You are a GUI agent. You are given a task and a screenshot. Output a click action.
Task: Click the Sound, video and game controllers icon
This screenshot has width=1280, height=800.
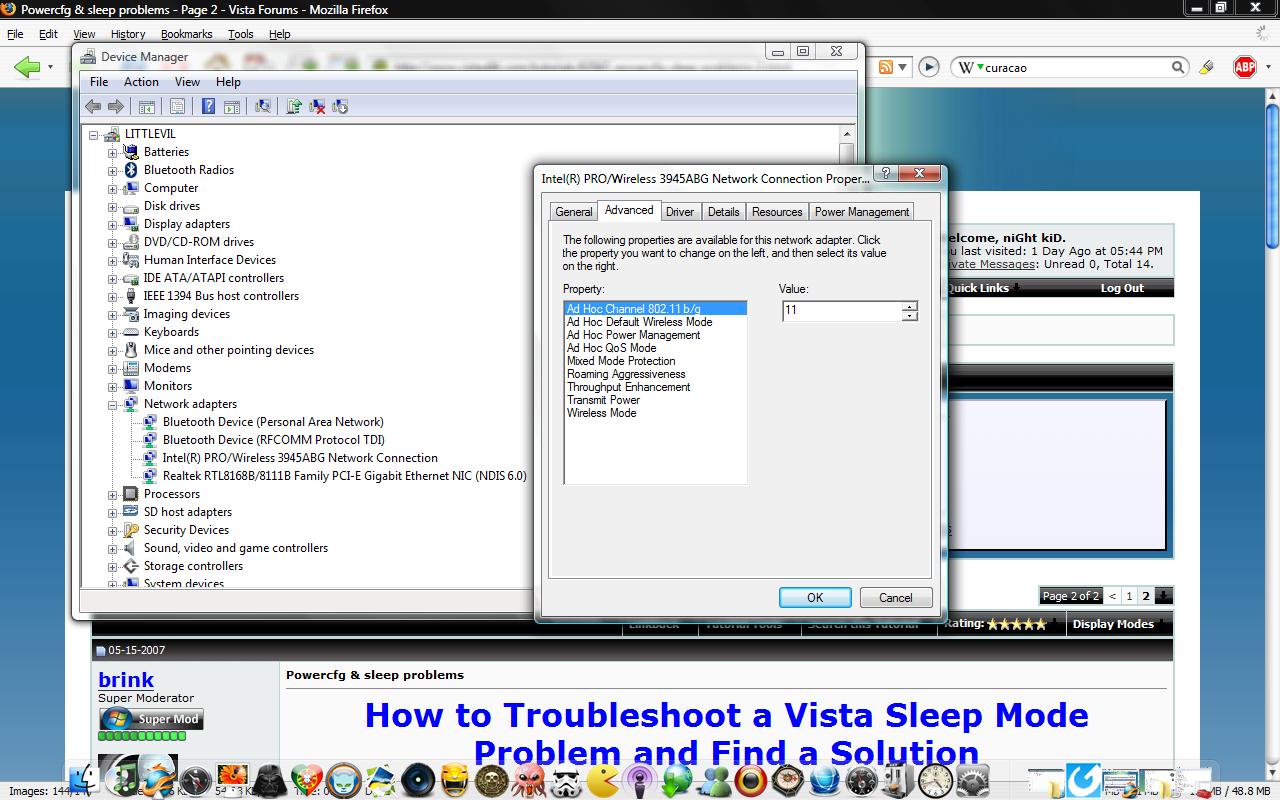coord(131,548)
